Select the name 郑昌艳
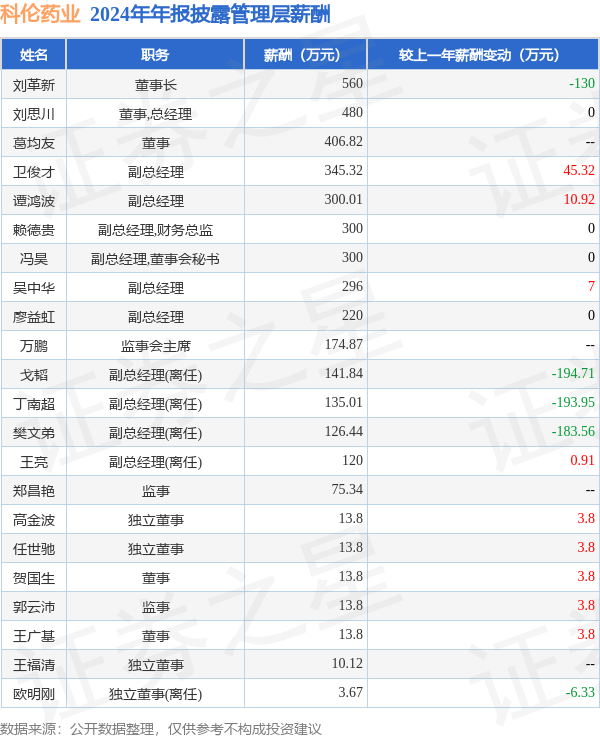The width and height of the screenshot is (600, 738). click(33, 491)
